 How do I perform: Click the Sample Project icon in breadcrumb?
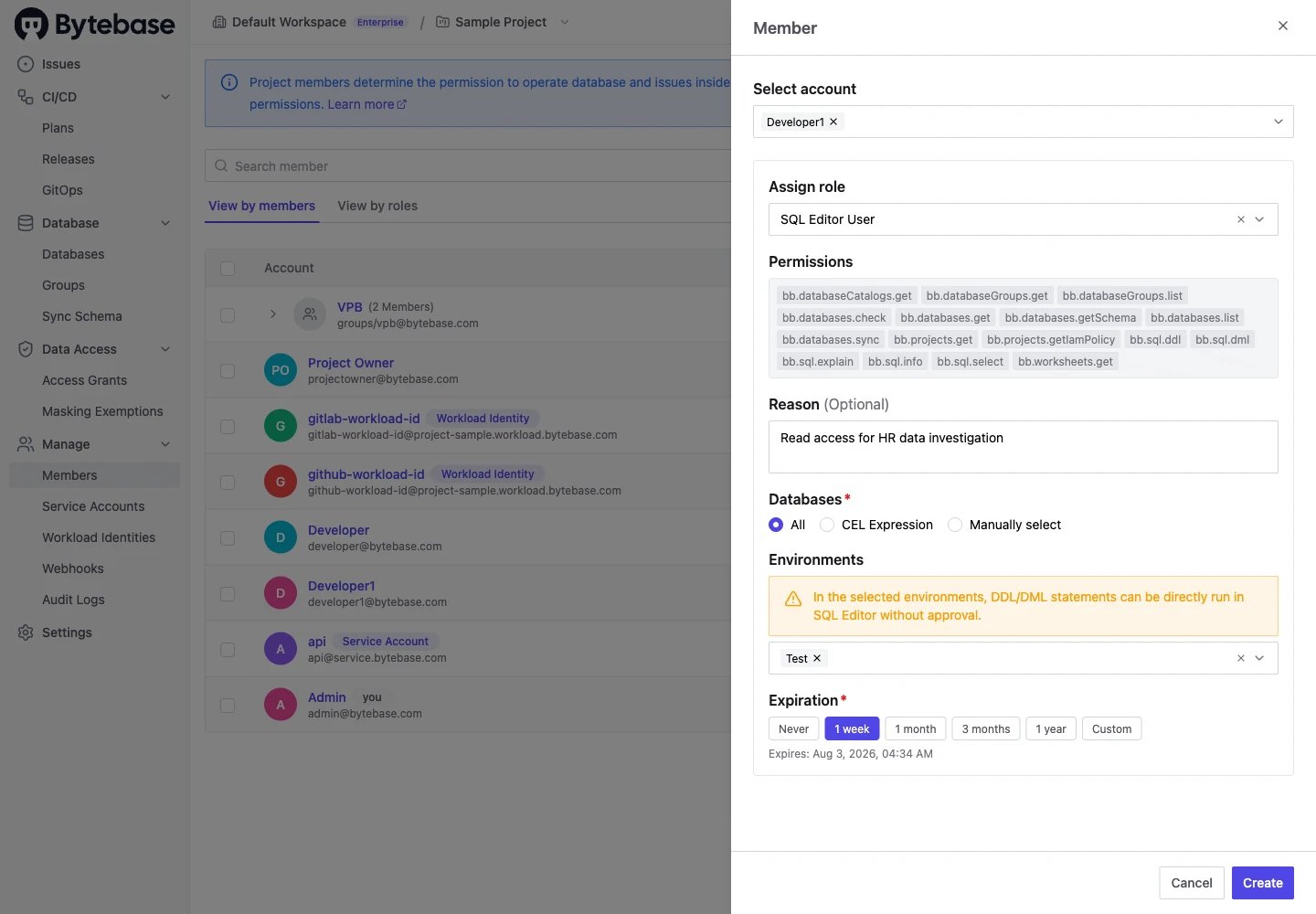(x=442, y=22)
